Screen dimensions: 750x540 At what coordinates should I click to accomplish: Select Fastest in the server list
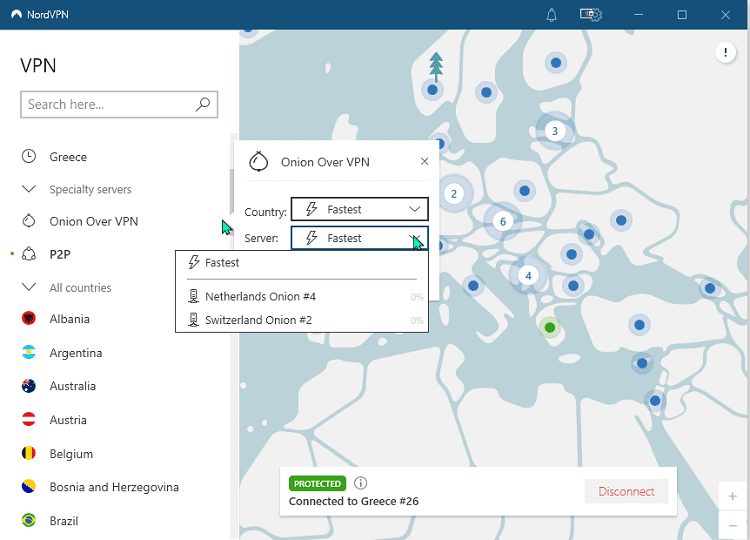click(x=302, y=263)
